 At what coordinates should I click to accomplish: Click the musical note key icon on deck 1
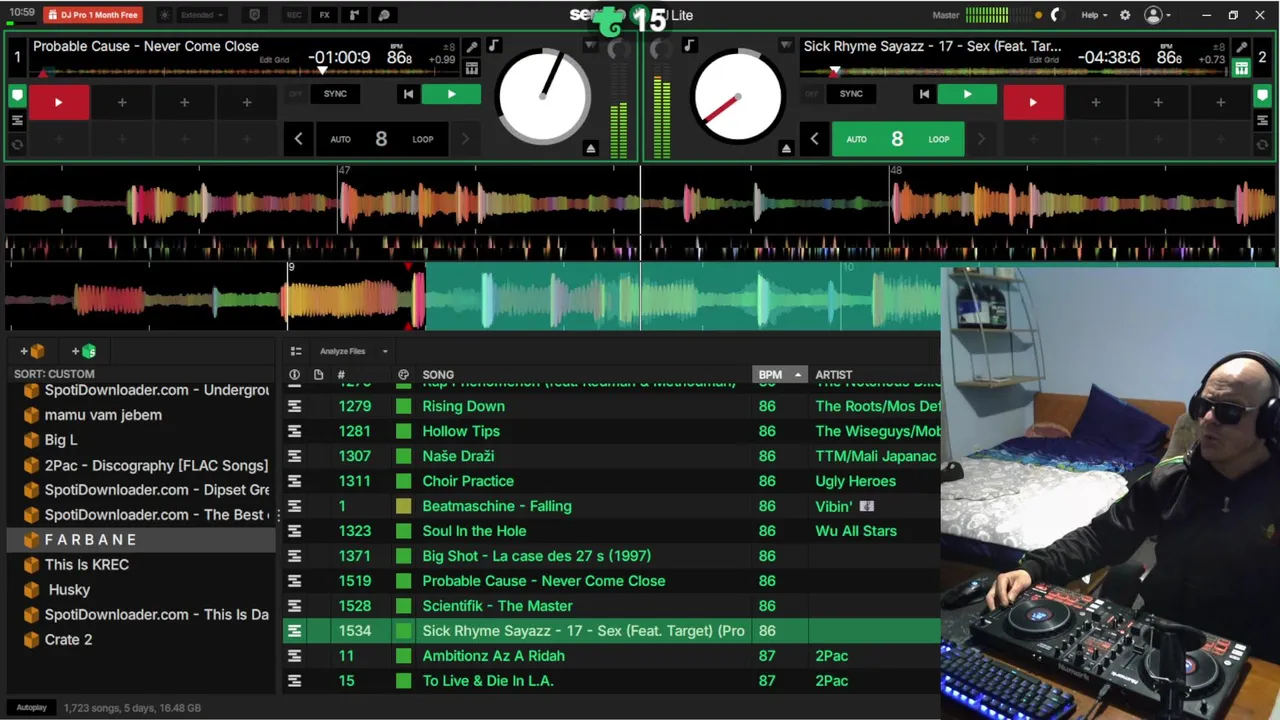(x=493, y=46)
